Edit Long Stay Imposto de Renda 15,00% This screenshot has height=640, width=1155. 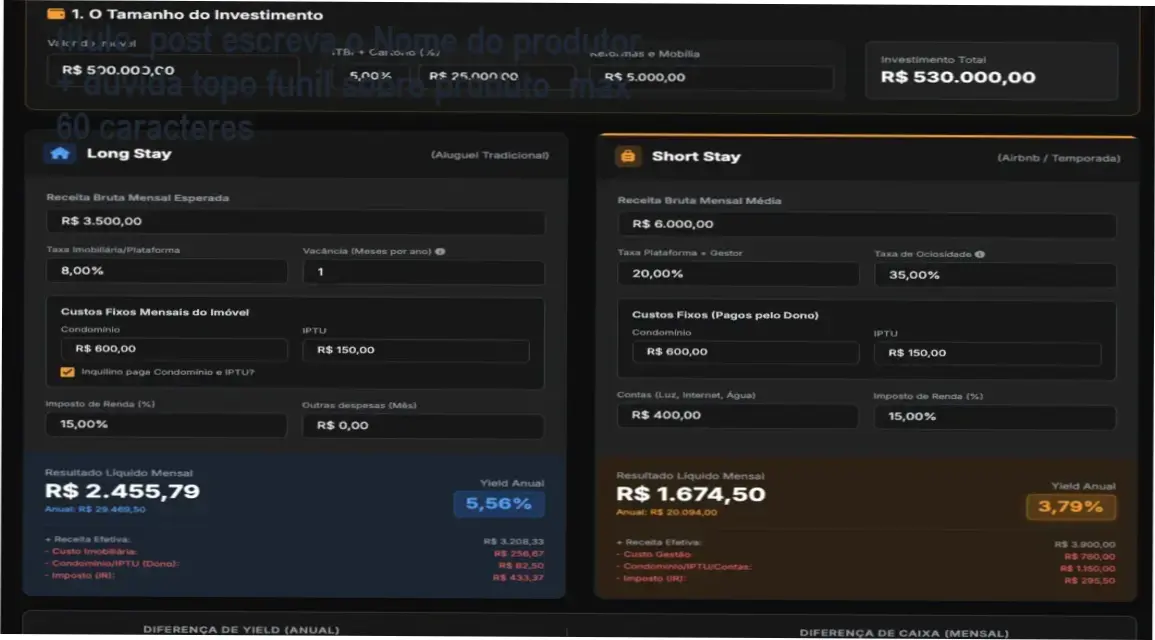[x=166, y=424]
